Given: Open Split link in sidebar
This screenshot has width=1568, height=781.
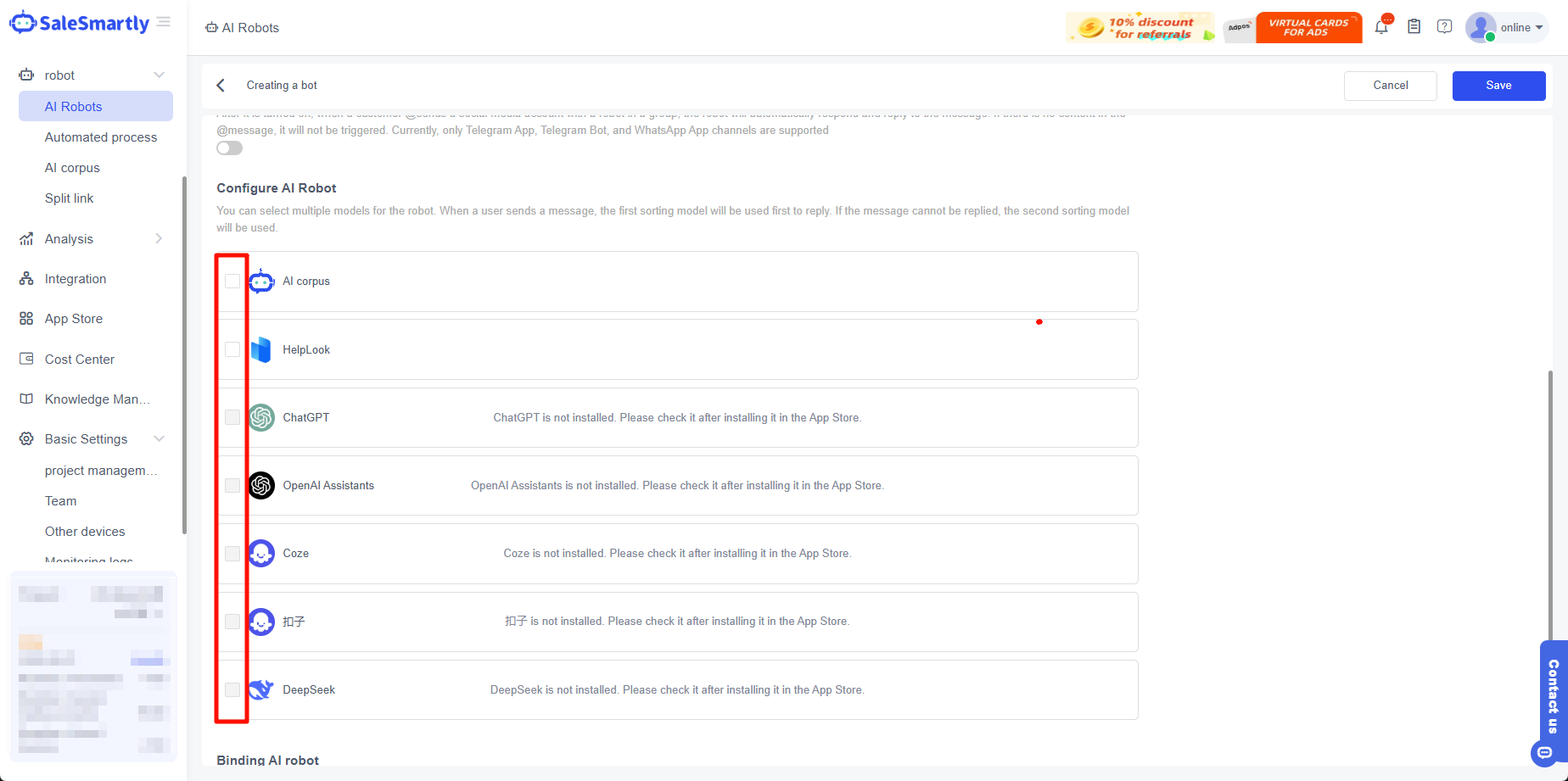Looking at the screenshot, I should click(x=70, y=198).
